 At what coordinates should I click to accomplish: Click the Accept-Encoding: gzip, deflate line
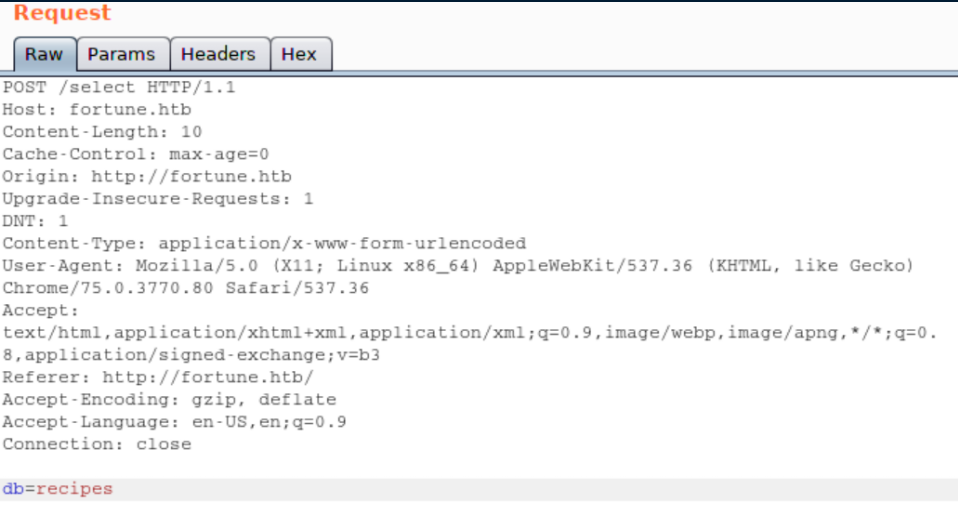pyautogui.click(x=169, y=400)
